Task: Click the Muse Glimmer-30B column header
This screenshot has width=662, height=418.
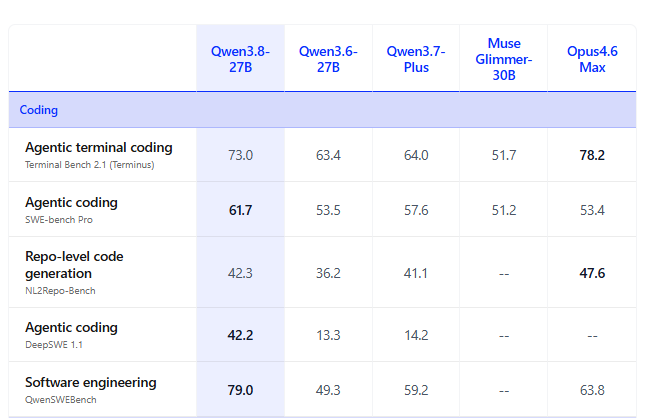Action: click(x=504, y=59)
